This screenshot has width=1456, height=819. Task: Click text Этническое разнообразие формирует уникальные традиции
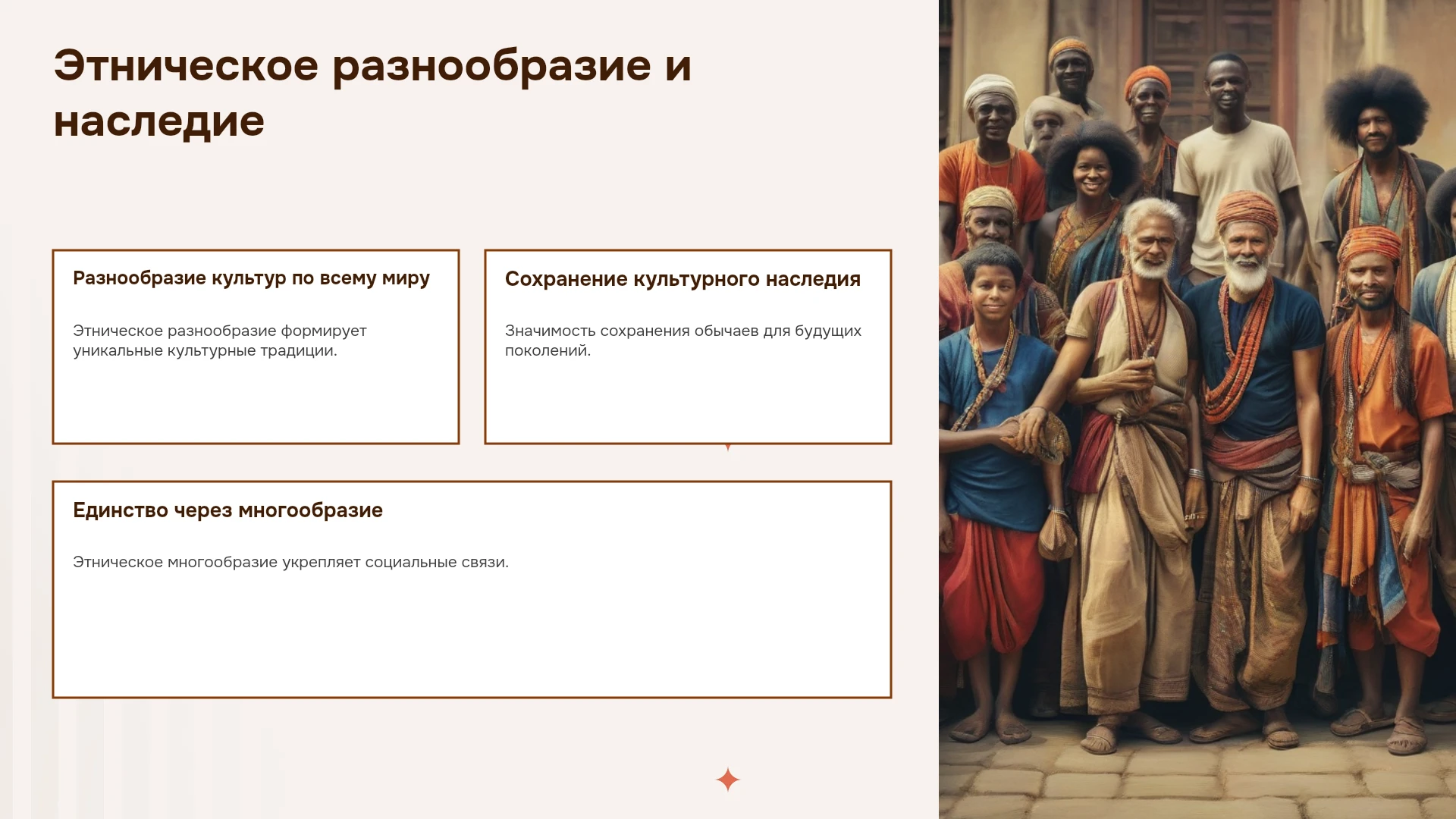220,340
